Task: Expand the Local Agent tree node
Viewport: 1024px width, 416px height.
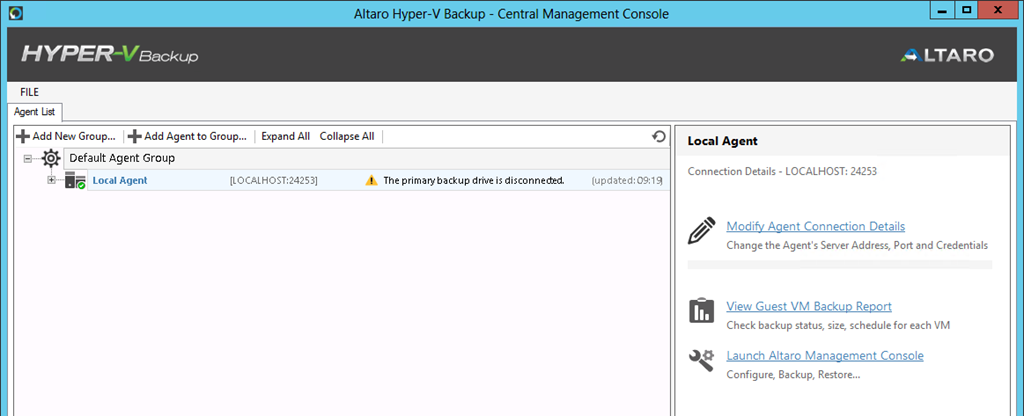Action: [52, 180]
